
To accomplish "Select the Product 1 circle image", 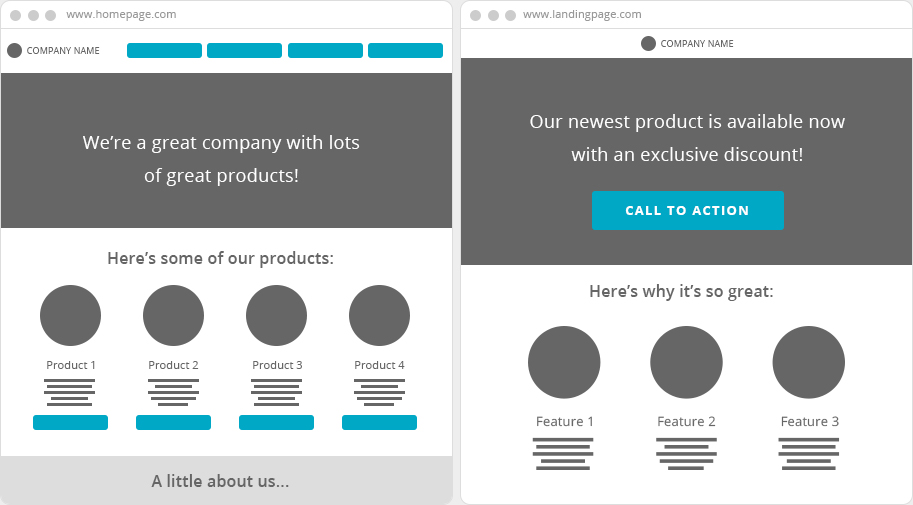I will coord(70,316).
